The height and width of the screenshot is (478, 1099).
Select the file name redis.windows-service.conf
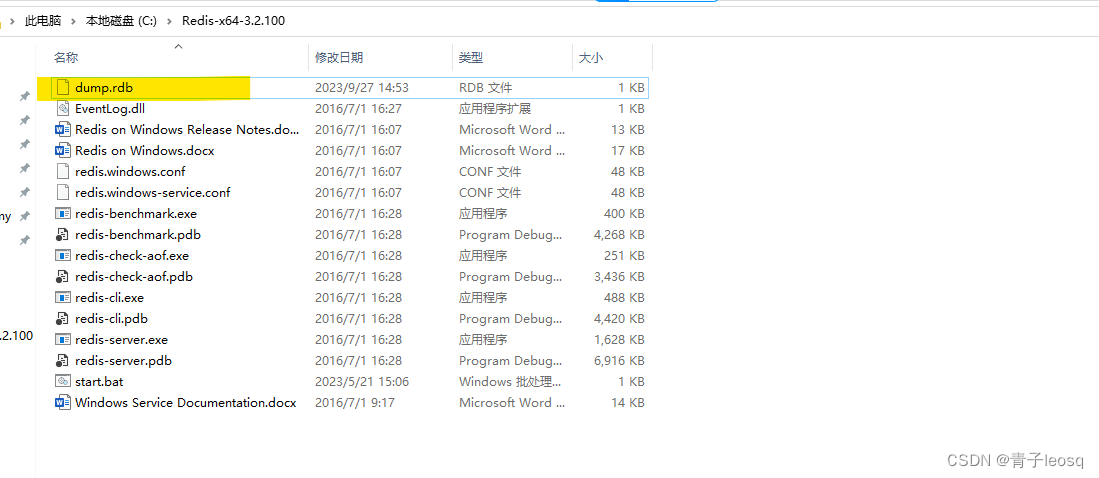[153, 193]
